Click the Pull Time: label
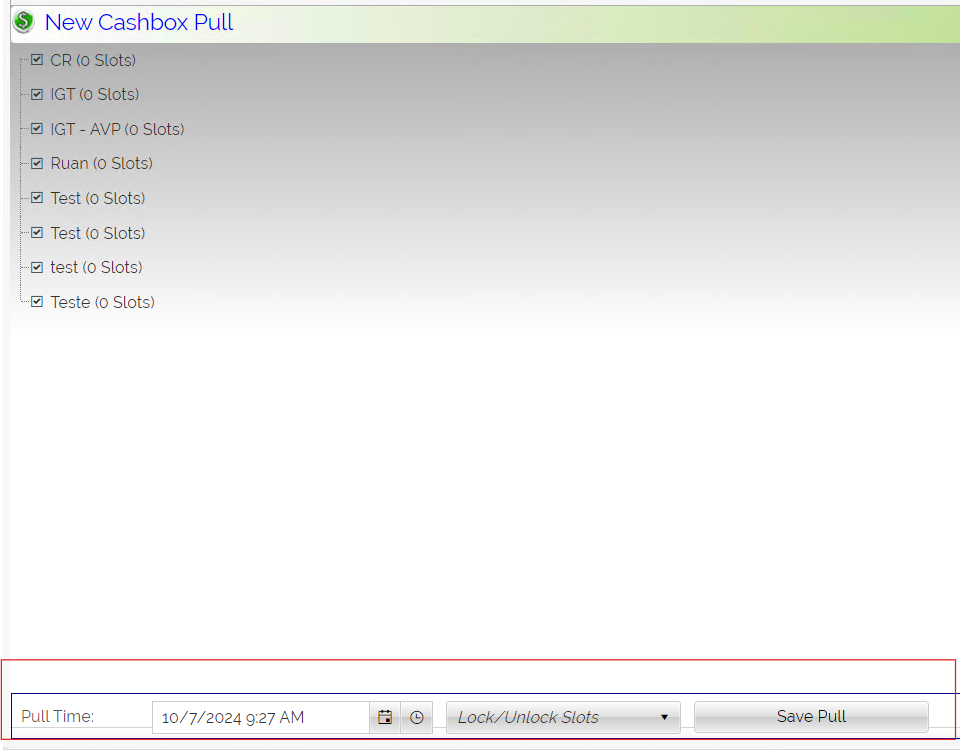Image resolution: width=960 pixels, height=750 pixels. click(58, 716)
